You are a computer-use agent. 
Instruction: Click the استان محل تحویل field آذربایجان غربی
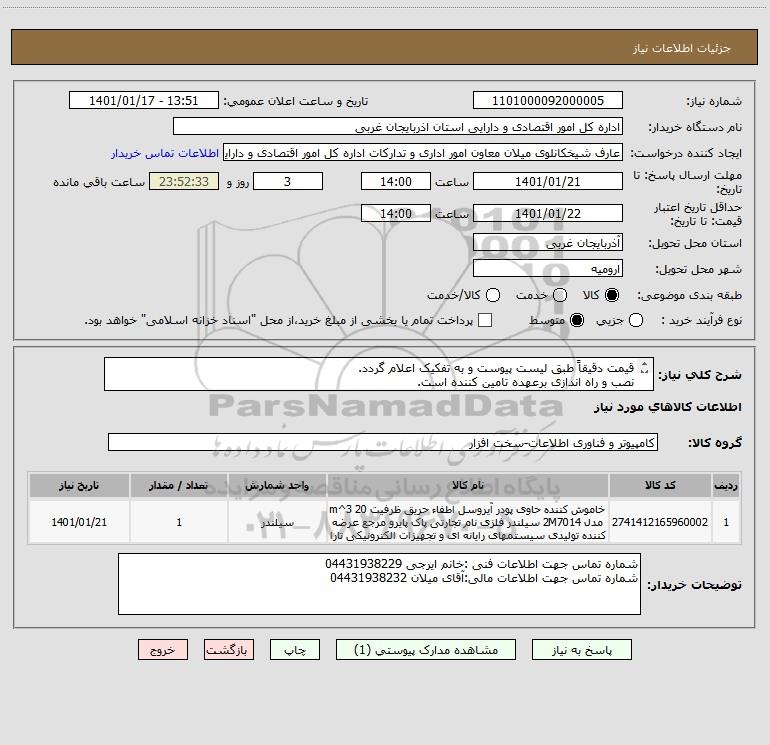click(x=548, y=243)
